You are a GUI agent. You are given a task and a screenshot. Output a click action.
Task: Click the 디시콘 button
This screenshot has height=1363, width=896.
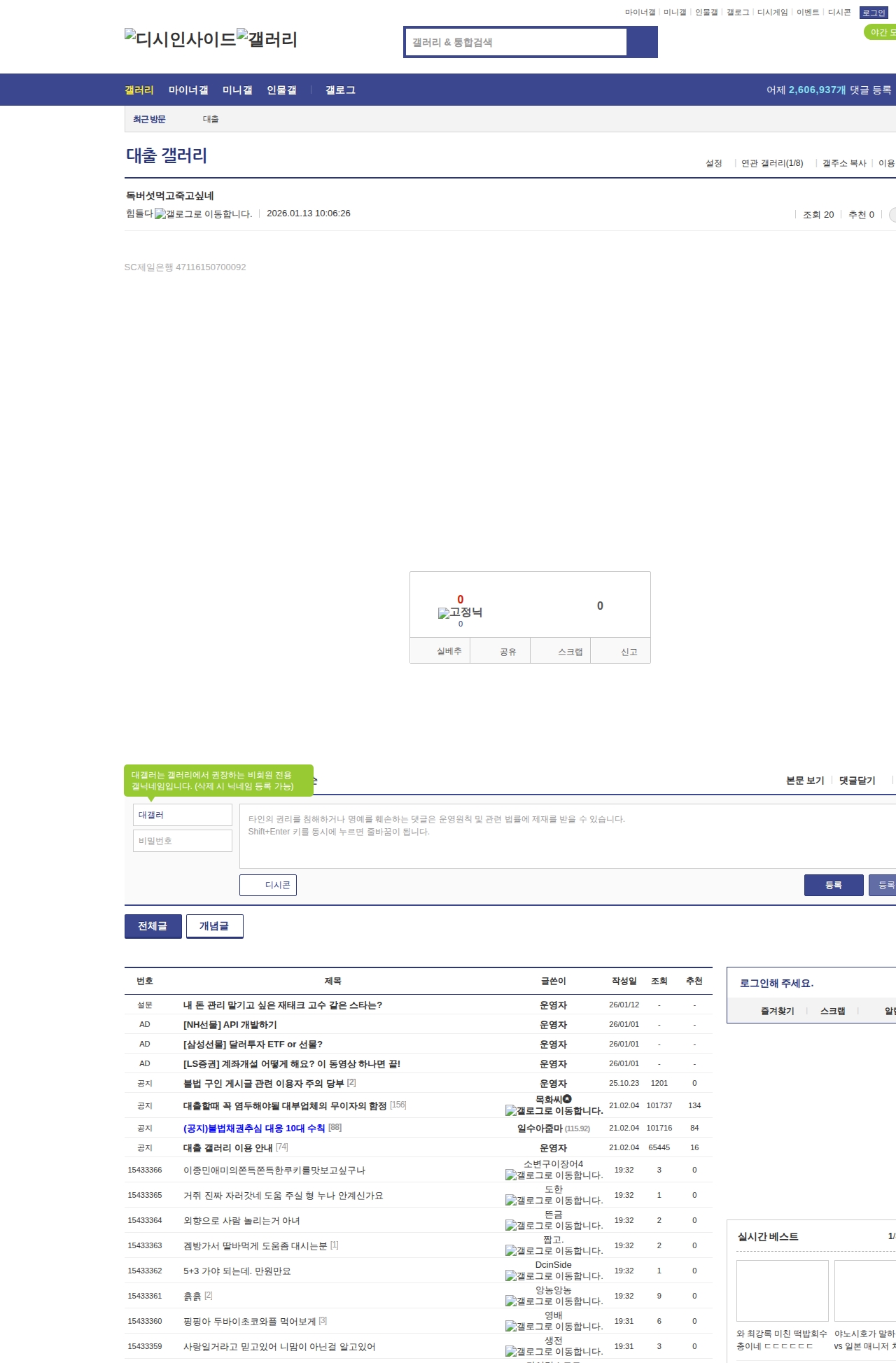268,885
